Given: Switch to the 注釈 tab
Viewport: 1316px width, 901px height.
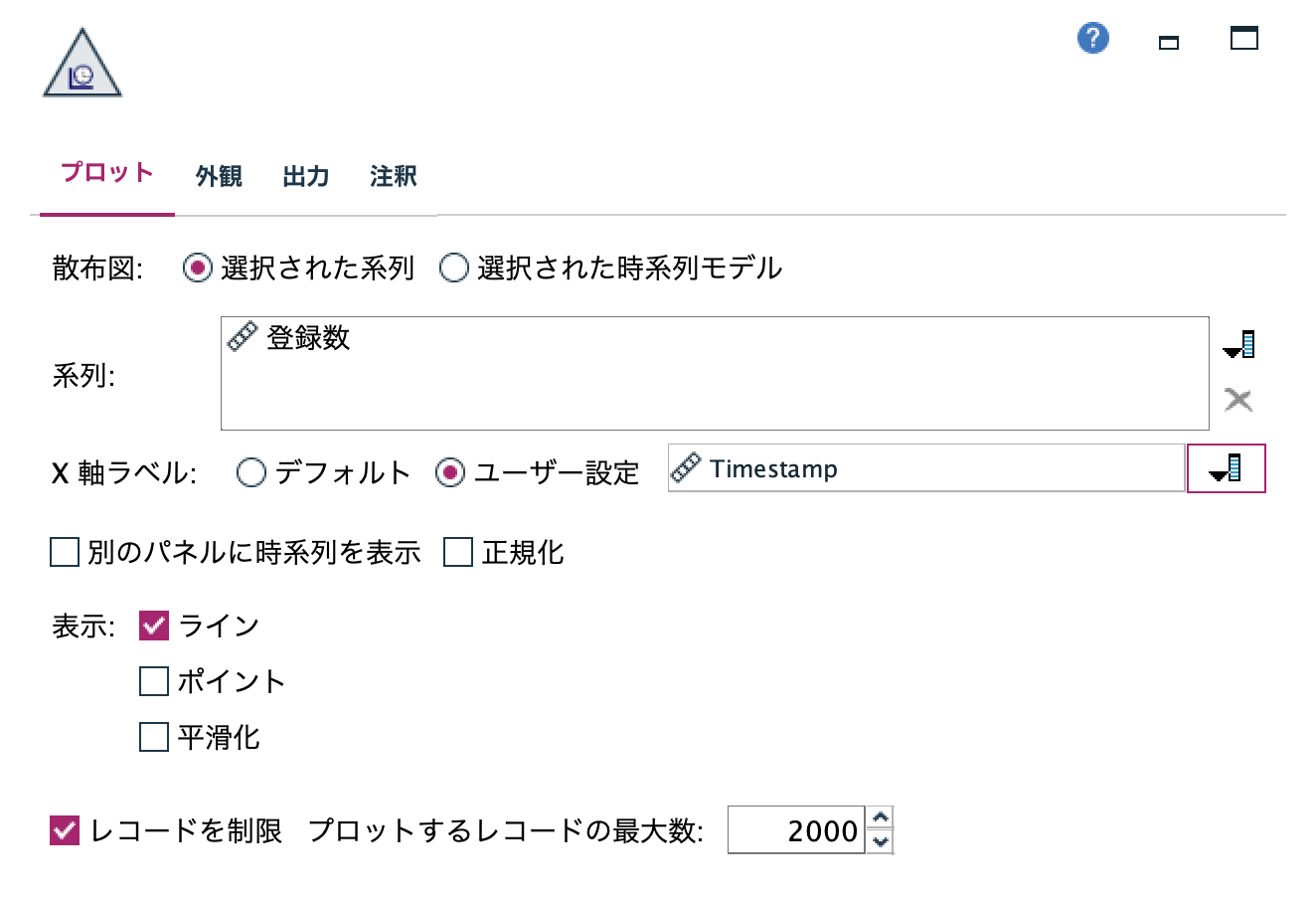Looking at the screenshot, I should (391, 176).
